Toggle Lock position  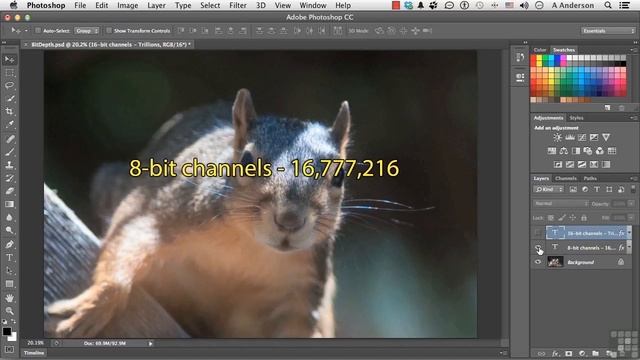[573, 218]
